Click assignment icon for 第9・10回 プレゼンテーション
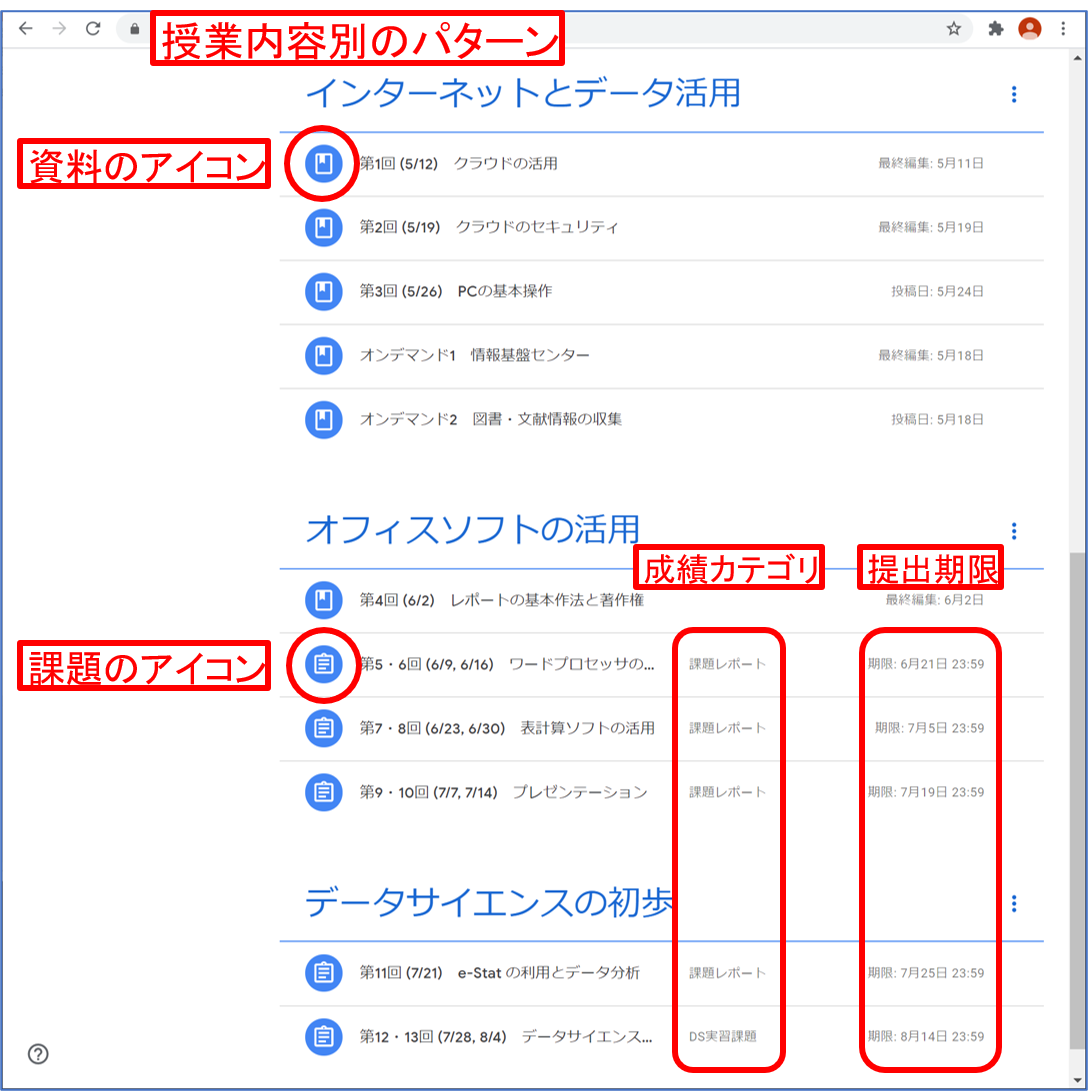The image size is (1088, 1091). point(323,792)
